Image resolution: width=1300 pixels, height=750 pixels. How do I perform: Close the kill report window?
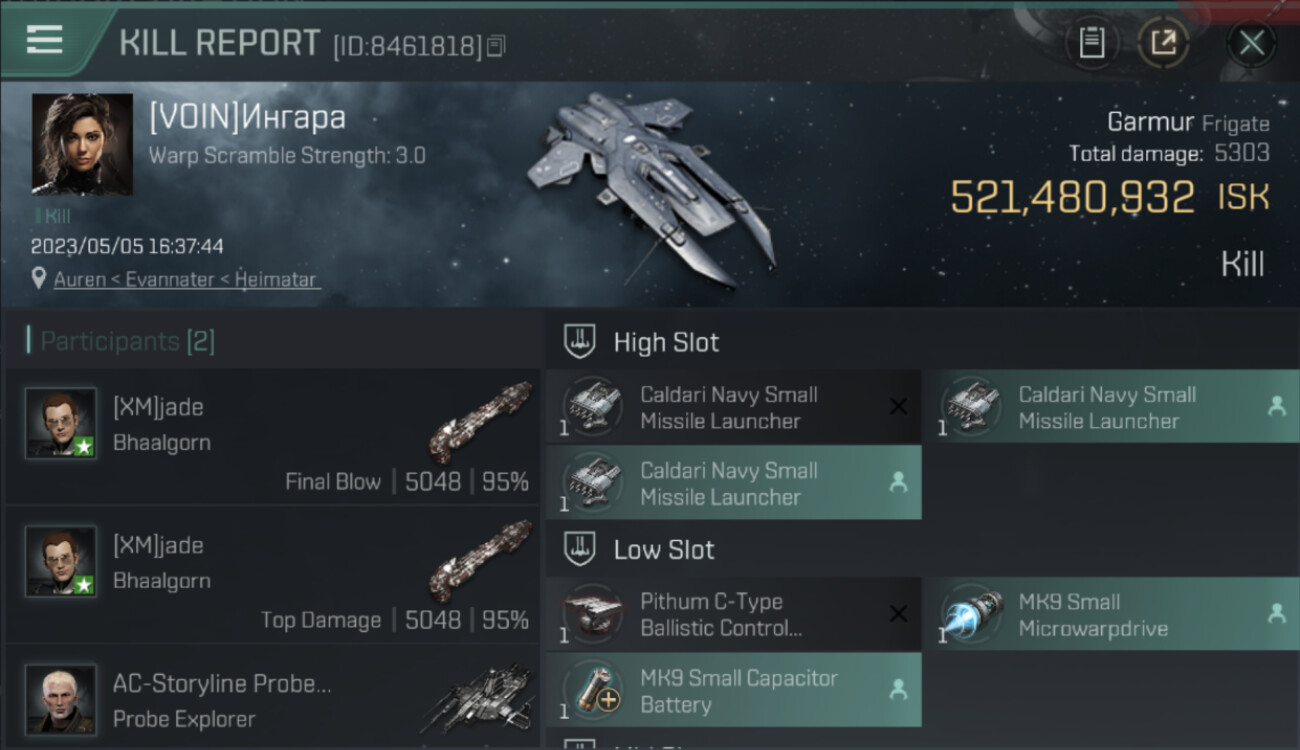[1251, 43]
